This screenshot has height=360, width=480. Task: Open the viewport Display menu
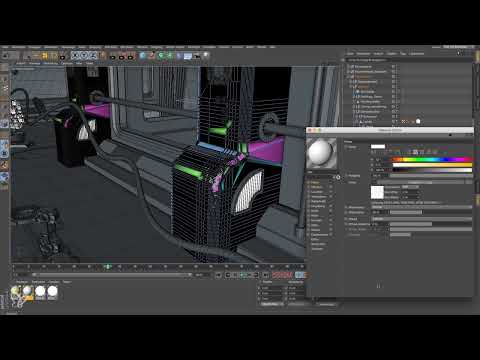click(51, 63)
